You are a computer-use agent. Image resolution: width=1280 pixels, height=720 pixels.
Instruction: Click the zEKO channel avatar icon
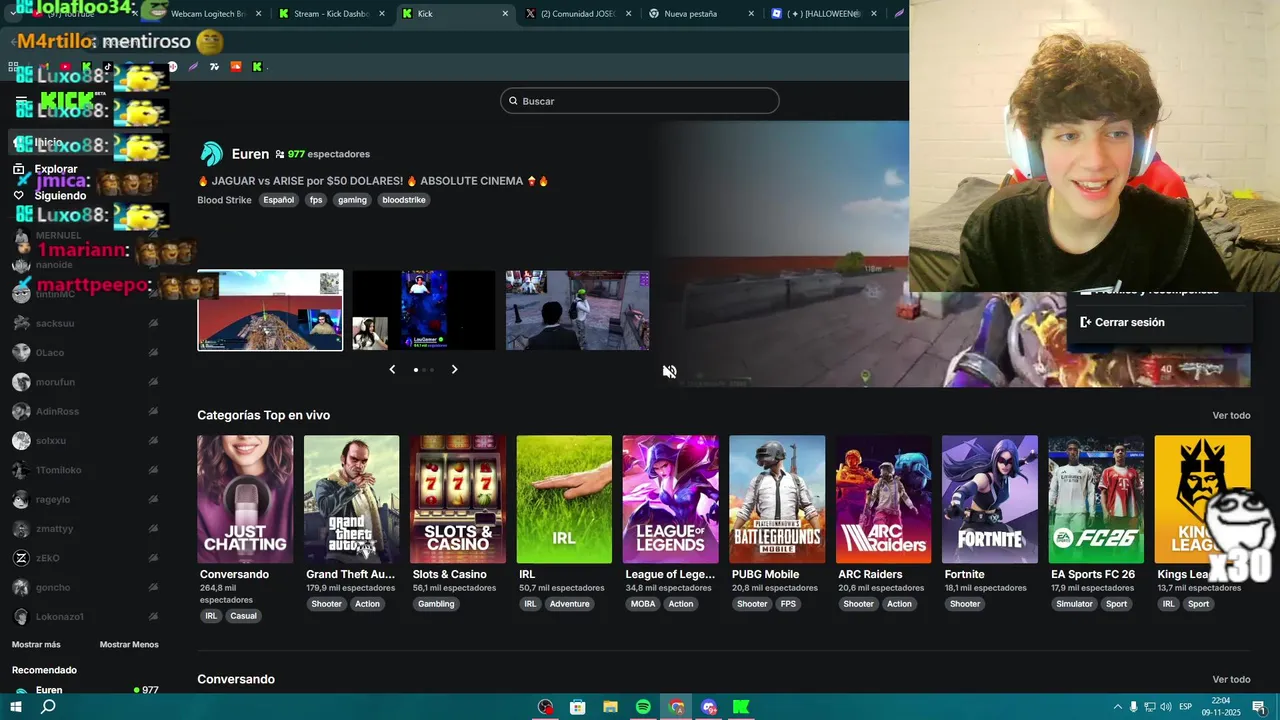[21, 558]
